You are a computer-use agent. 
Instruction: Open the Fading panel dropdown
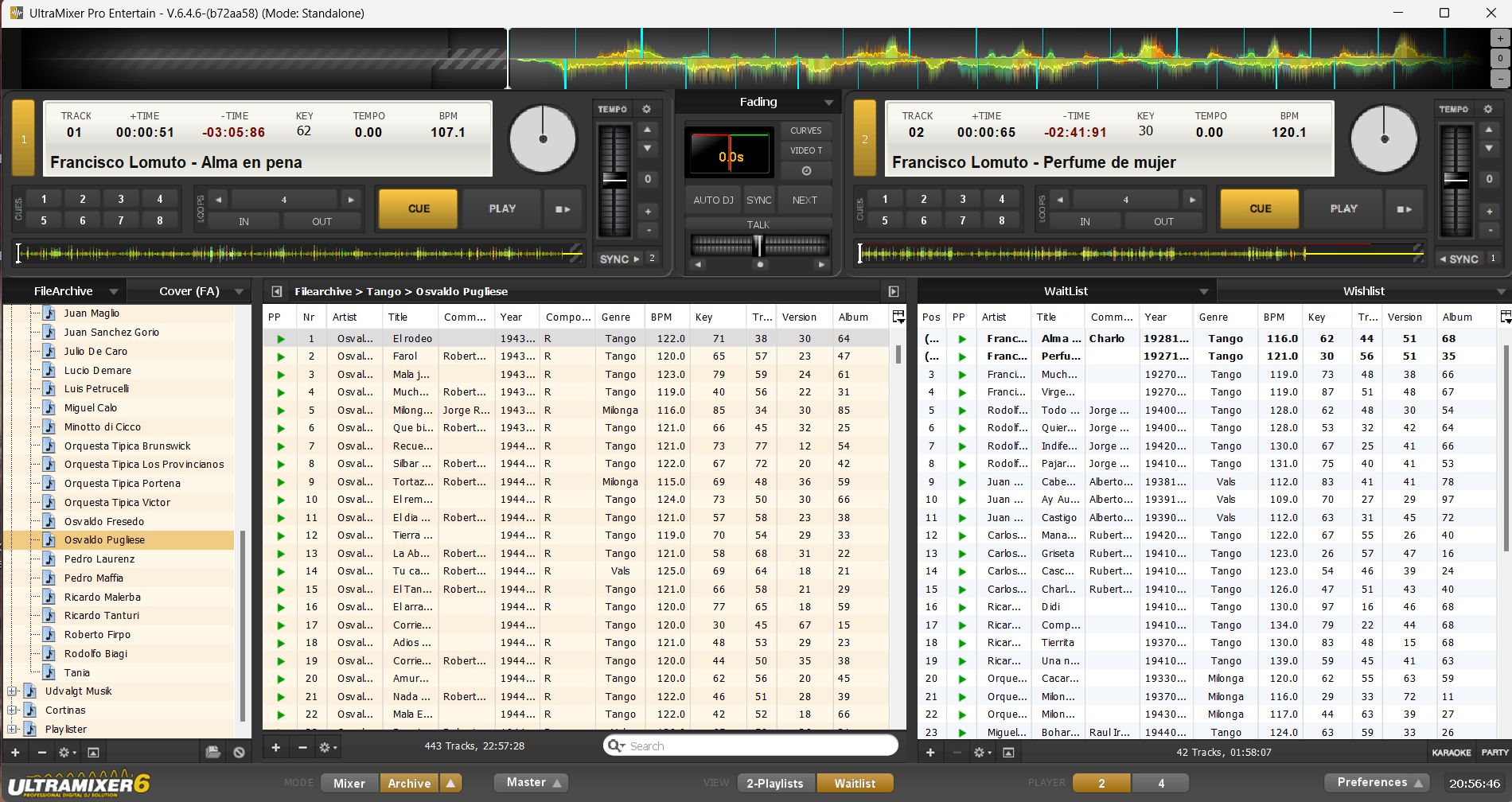coord(828,103)
